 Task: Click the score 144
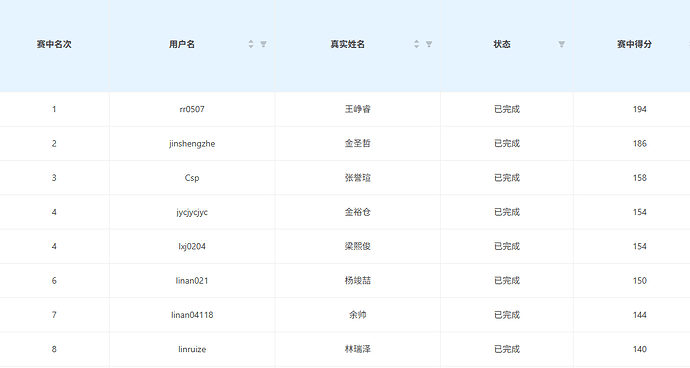639,315
